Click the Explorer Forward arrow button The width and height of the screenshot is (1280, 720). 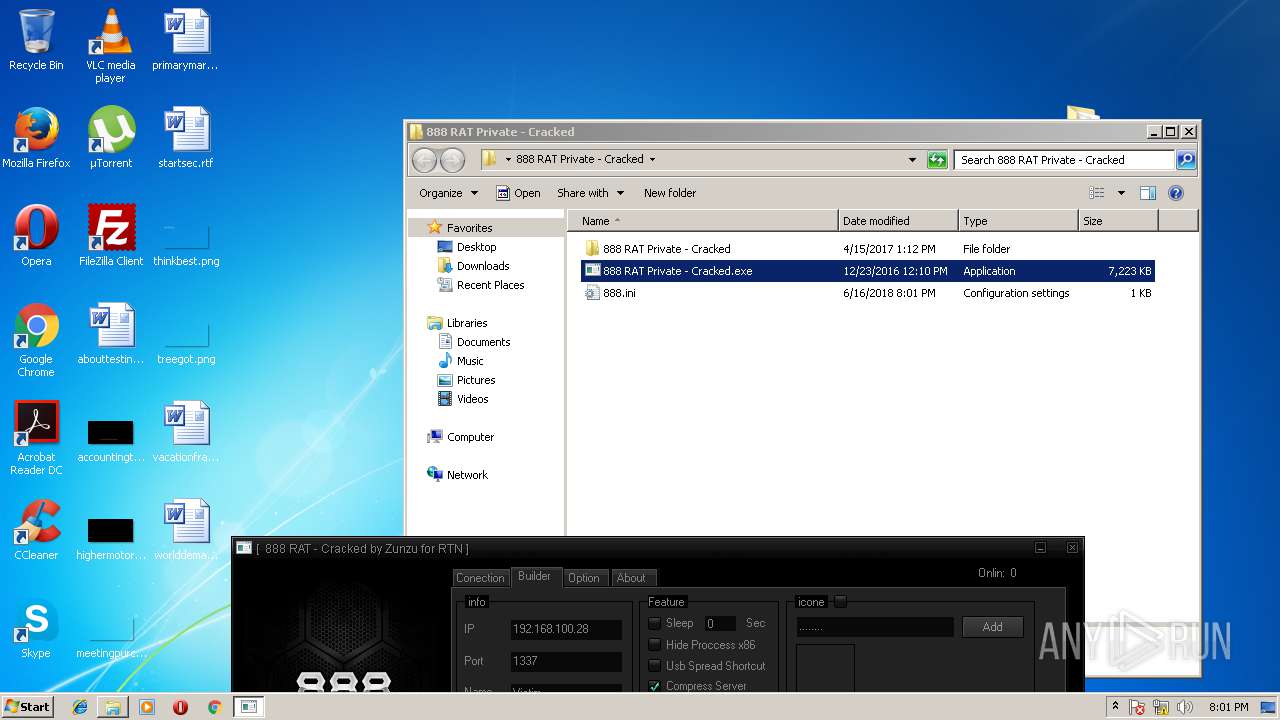coord(452,160)
